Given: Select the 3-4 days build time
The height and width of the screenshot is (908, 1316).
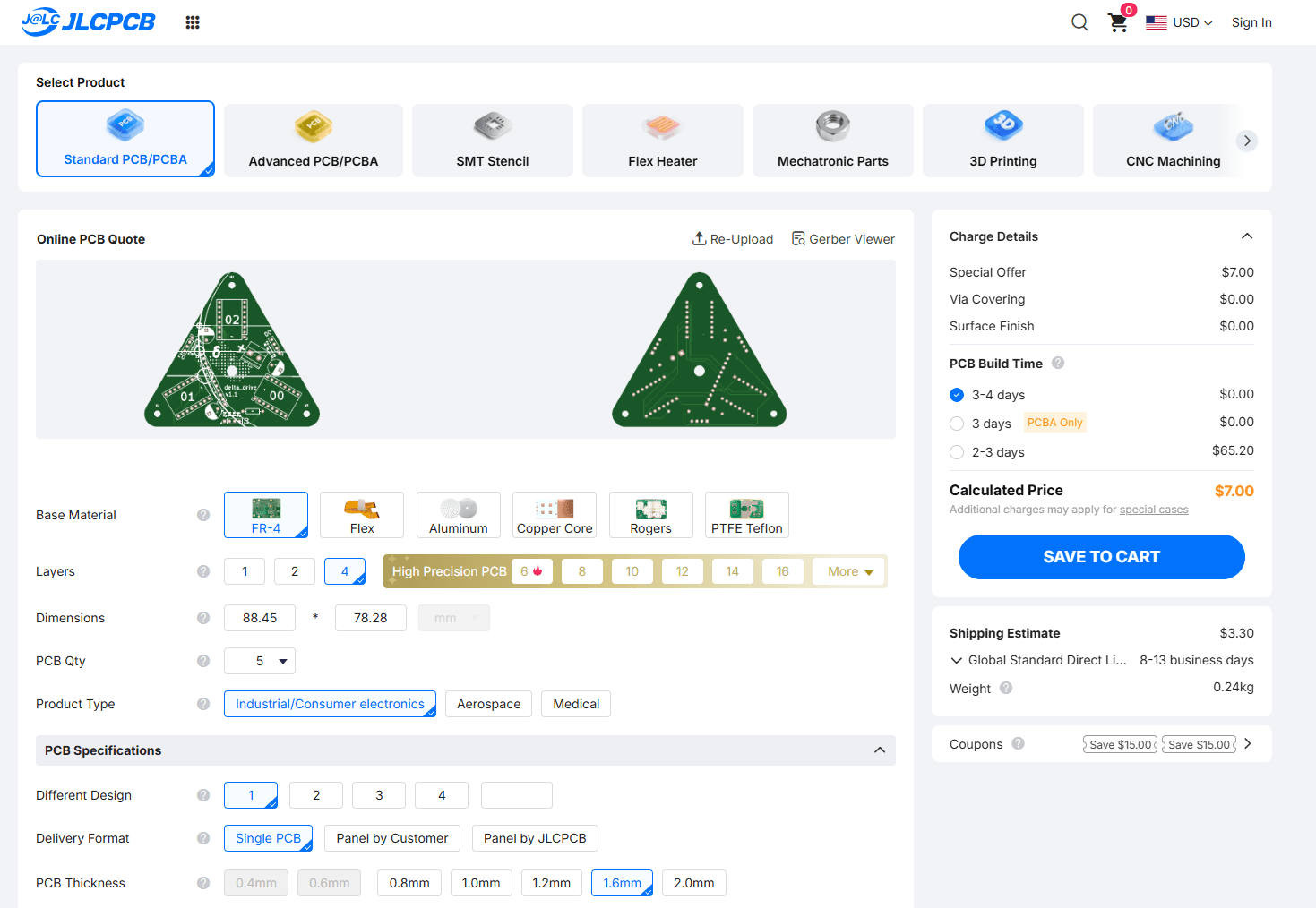Looking at the screenshot, I should [x=957, y=395].
